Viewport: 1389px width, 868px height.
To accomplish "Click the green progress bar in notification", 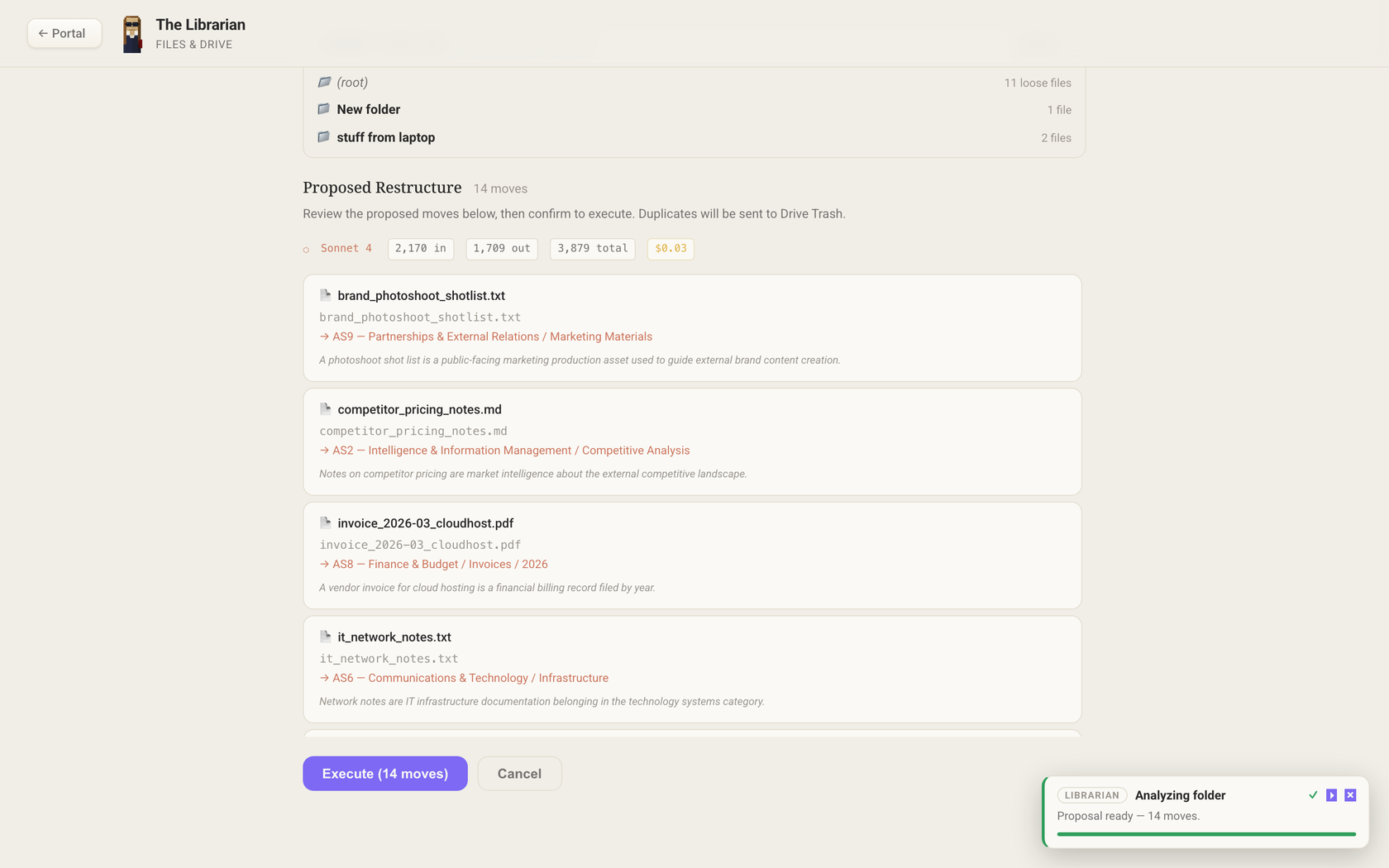I will [x=1206, y=834].
